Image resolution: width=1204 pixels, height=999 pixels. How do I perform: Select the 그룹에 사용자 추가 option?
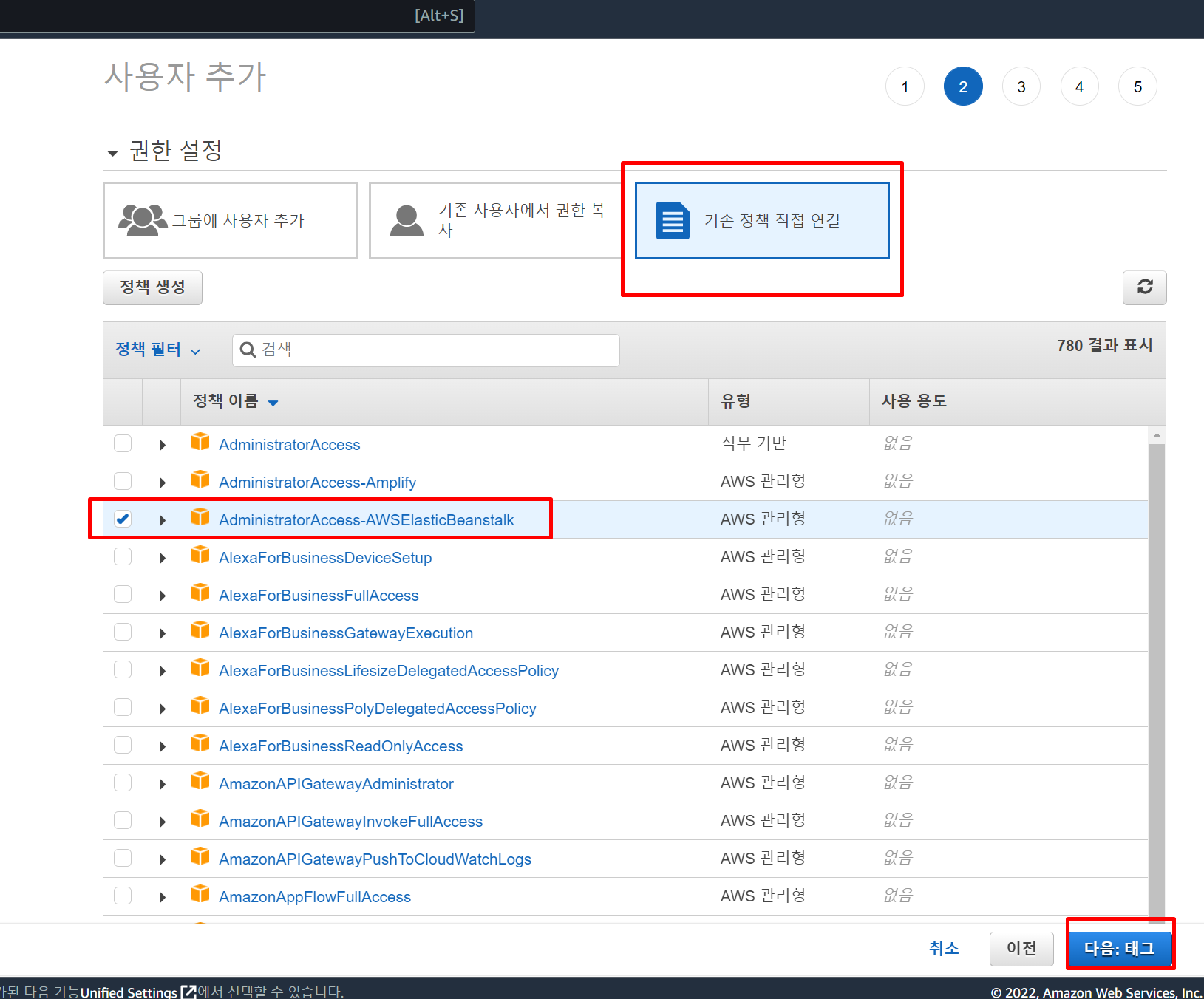(230, 220)
